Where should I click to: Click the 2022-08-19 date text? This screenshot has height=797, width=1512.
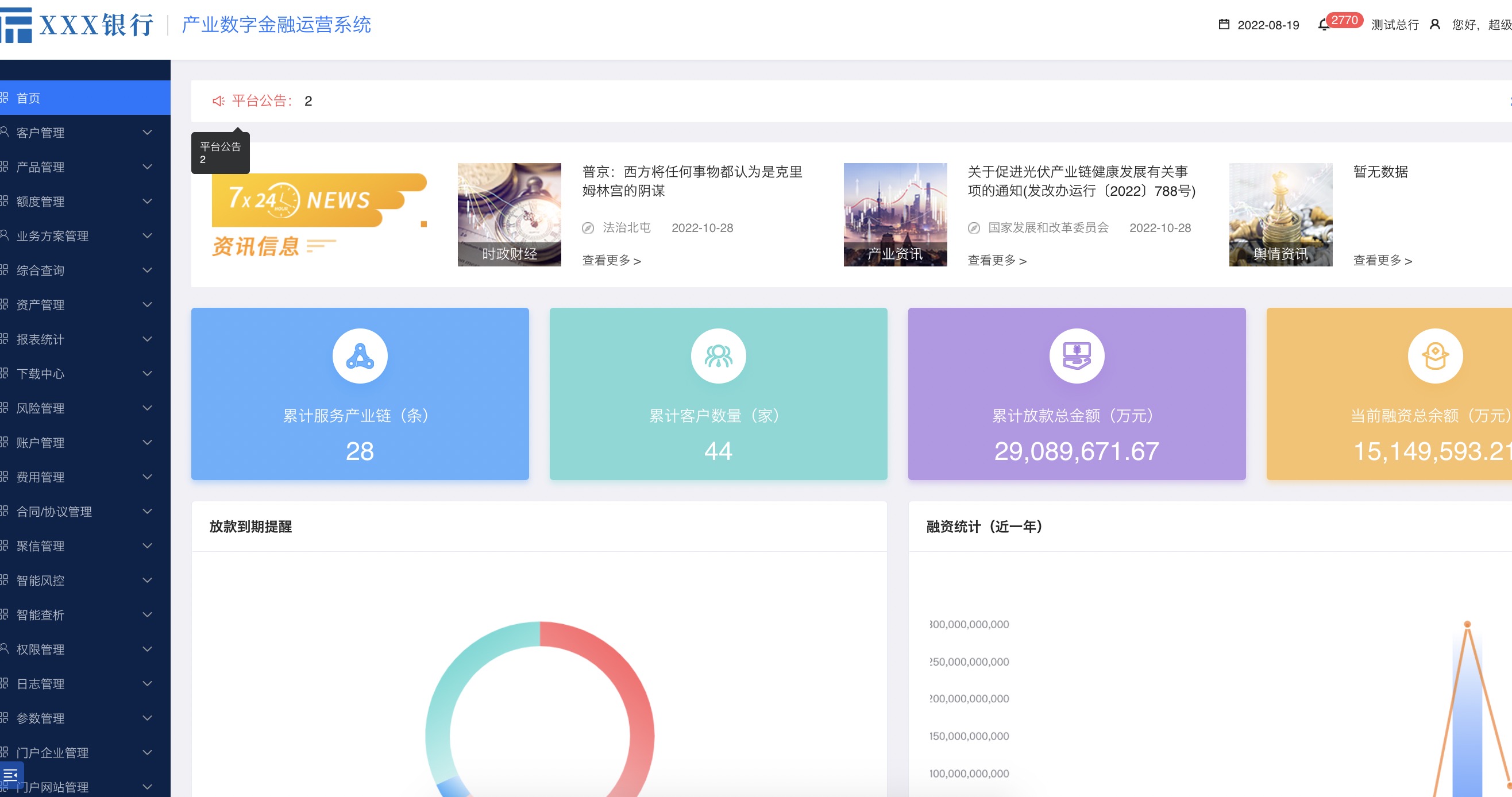click(x=1268, y=25)
